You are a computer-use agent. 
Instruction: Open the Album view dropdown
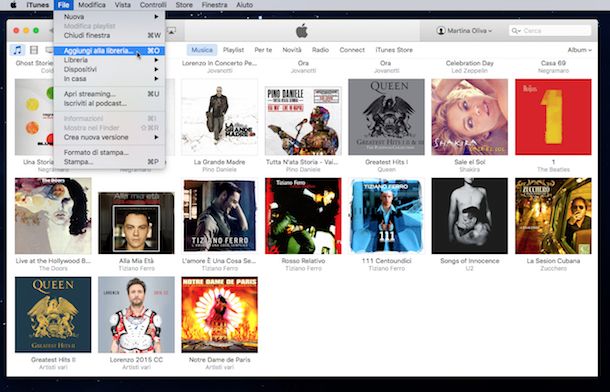[579, 50]
